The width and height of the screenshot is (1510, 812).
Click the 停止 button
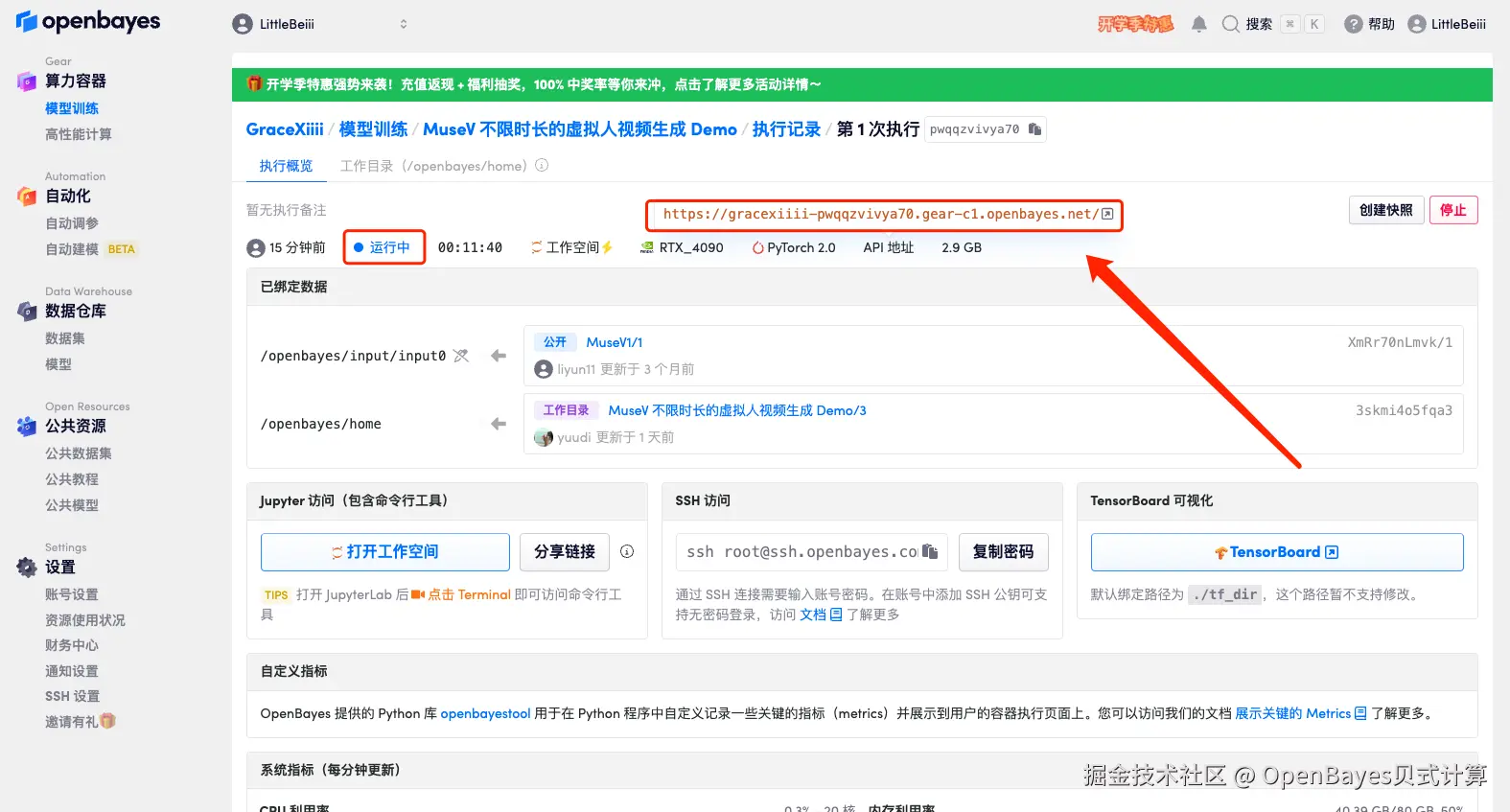1453,210
